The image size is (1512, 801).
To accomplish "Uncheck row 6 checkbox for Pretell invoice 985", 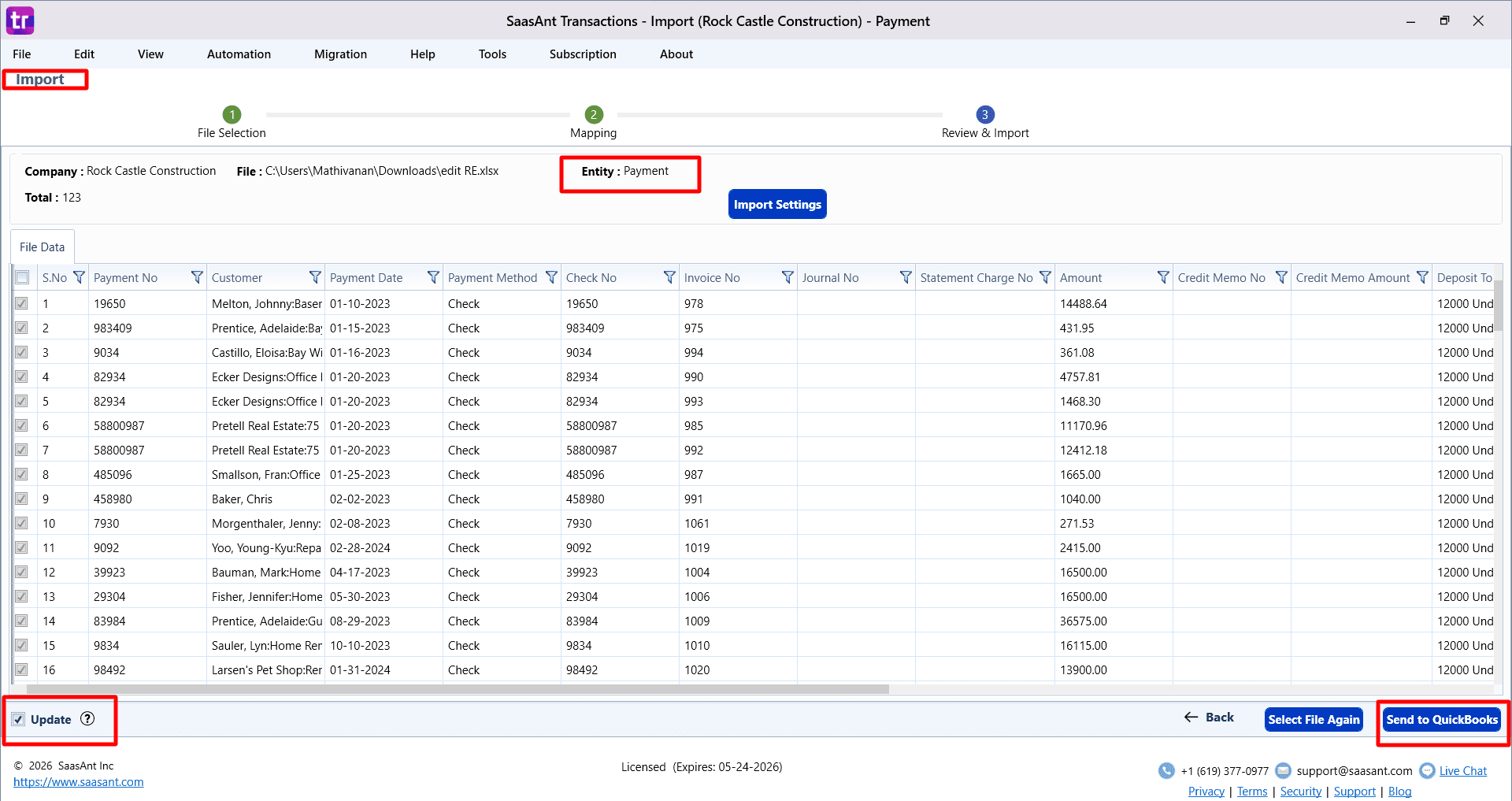I will tap(21, 425).
